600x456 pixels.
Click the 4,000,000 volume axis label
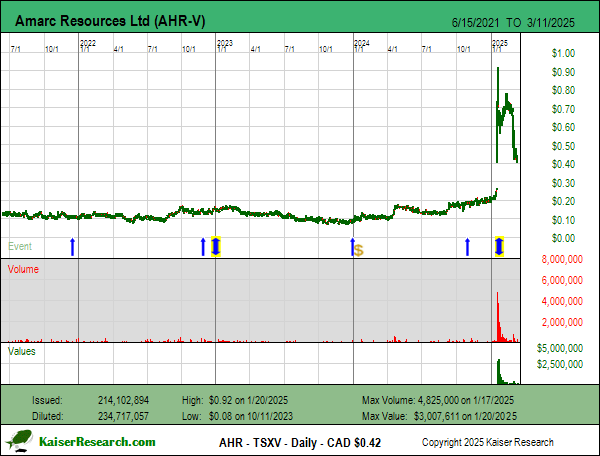(562, 301)
